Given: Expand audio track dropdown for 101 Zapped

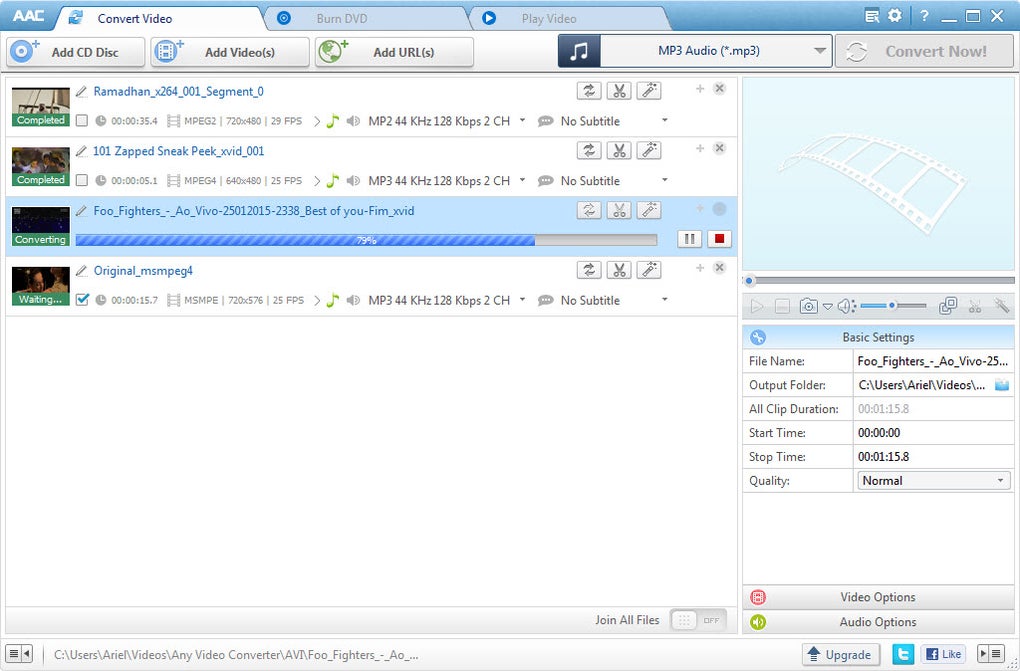Looking at the screenshot, I should pos(522,180).
